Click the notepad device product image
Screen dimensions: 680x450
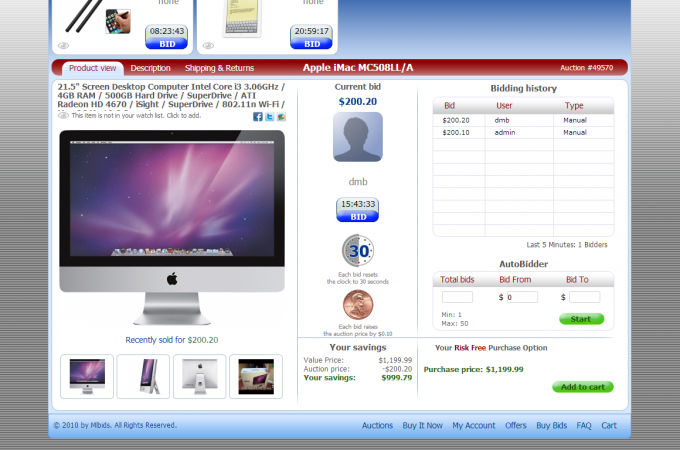pyautogui.click(x=242, y=18)
